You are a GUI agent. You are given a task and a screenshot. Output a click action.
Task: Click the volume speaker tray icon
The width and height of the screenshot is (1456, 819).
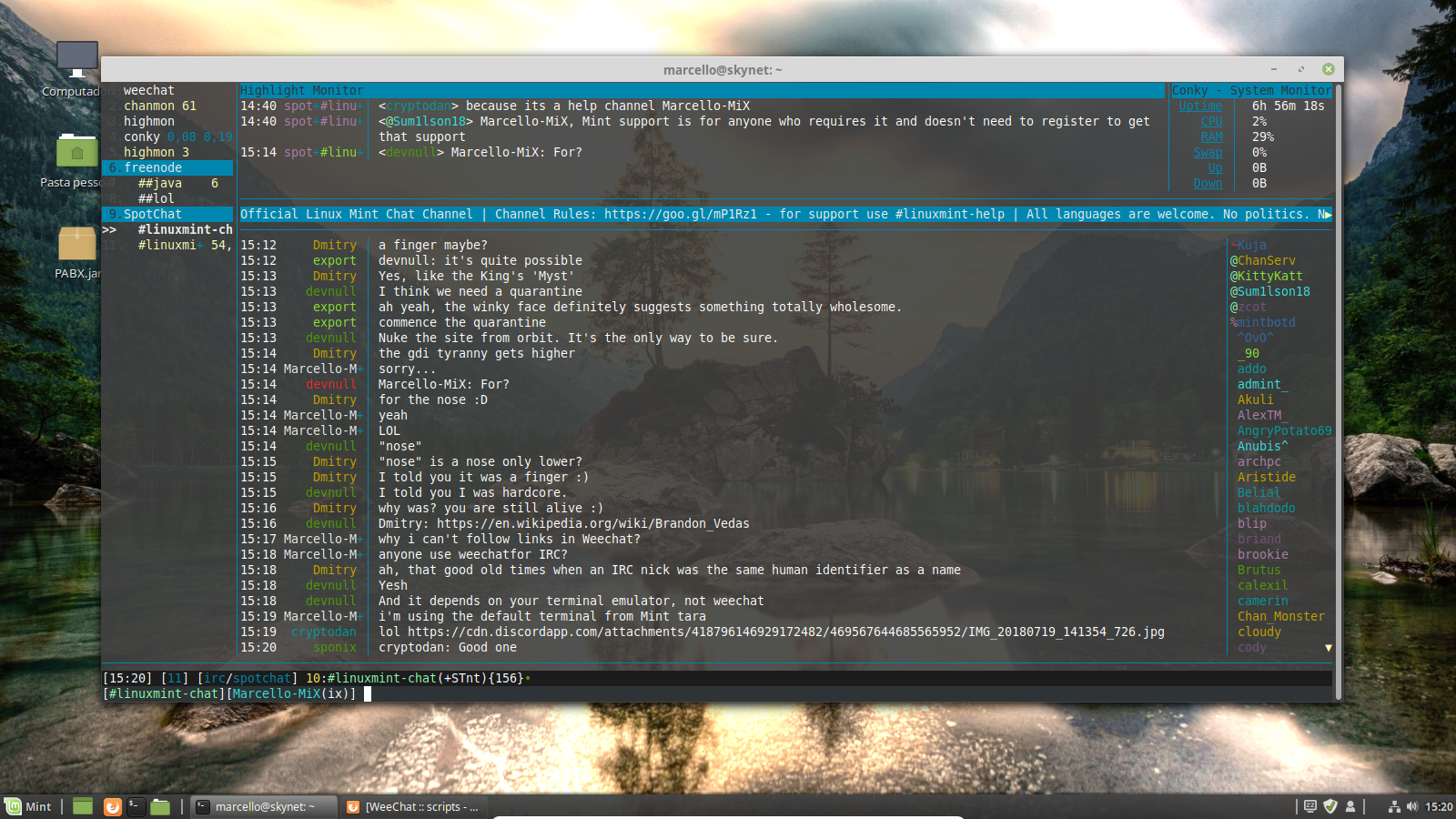coord(1412,806)
